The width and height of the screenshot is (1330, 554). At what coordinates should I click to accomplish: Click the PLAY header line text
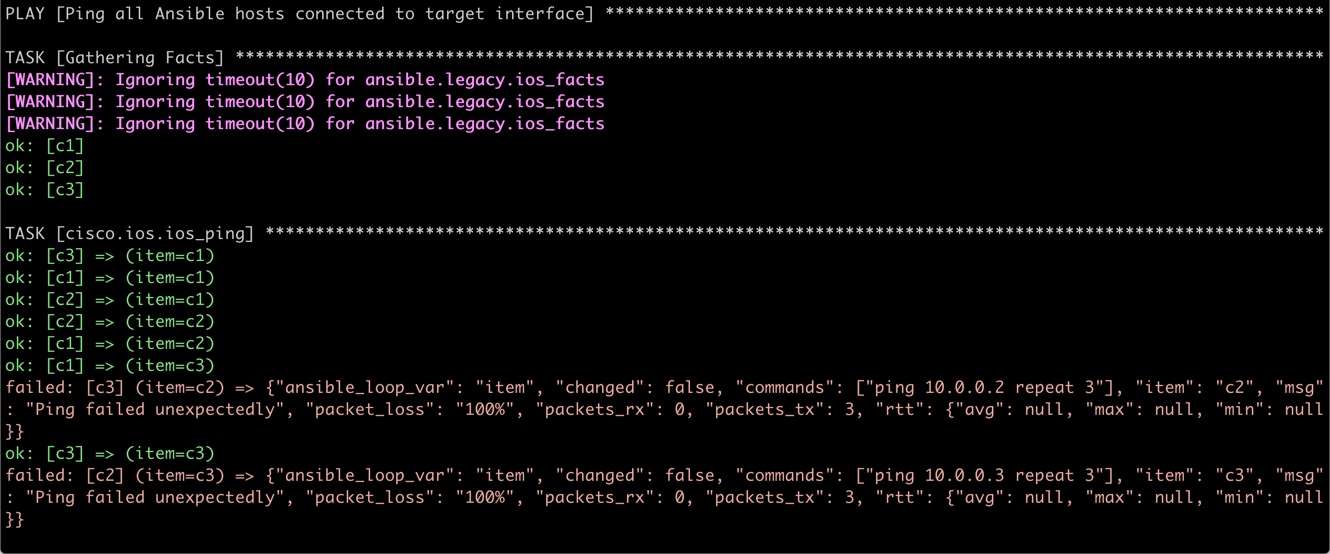point(299,14)
